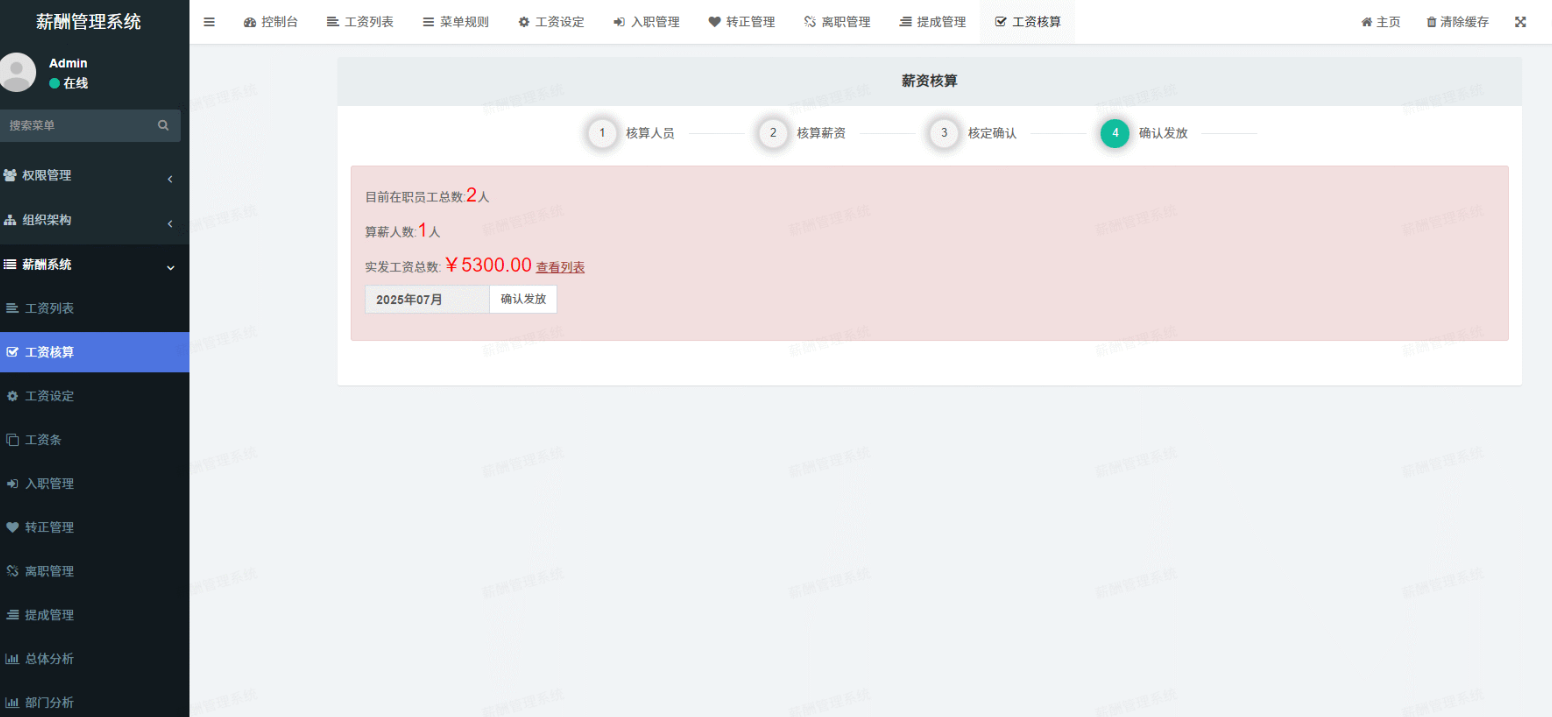The width and height of the screenshot is (1552, 717).
Task: Toggle the hamburger sidebar menu icon
Action: coord(209,22)
